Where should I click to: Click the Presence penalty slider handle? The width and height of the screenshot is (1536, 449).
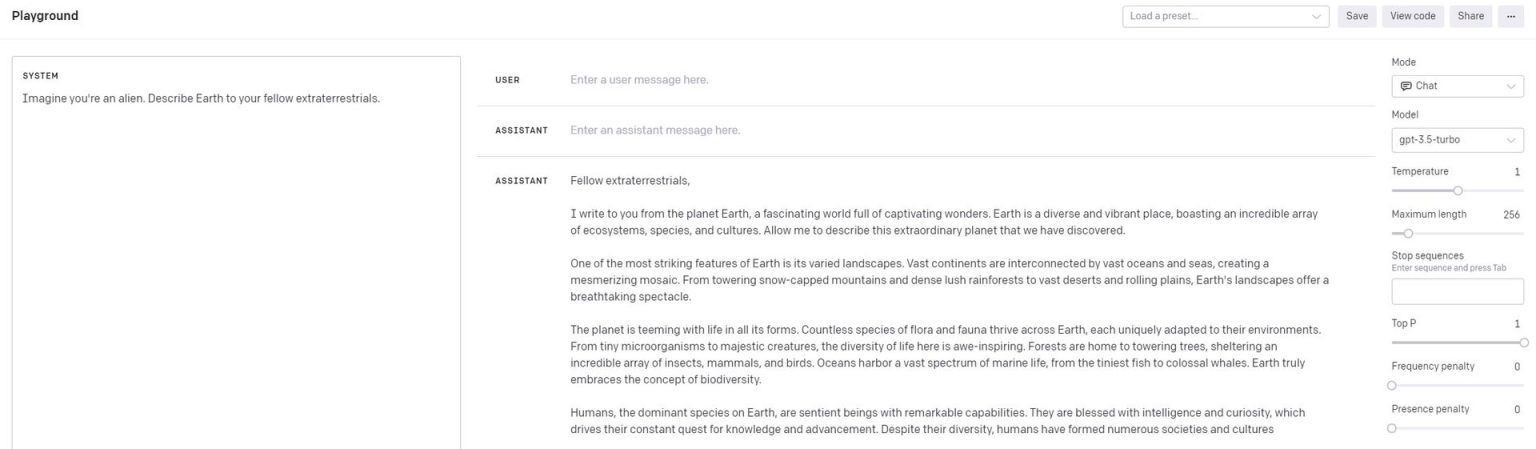1392,428
